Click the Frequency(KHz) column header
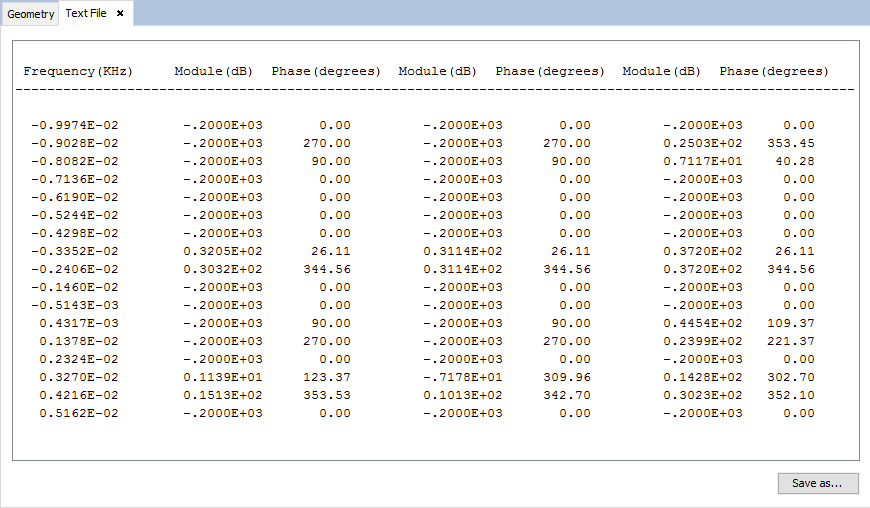The width and height of the screenshot is (870, 508). (78, 72)
